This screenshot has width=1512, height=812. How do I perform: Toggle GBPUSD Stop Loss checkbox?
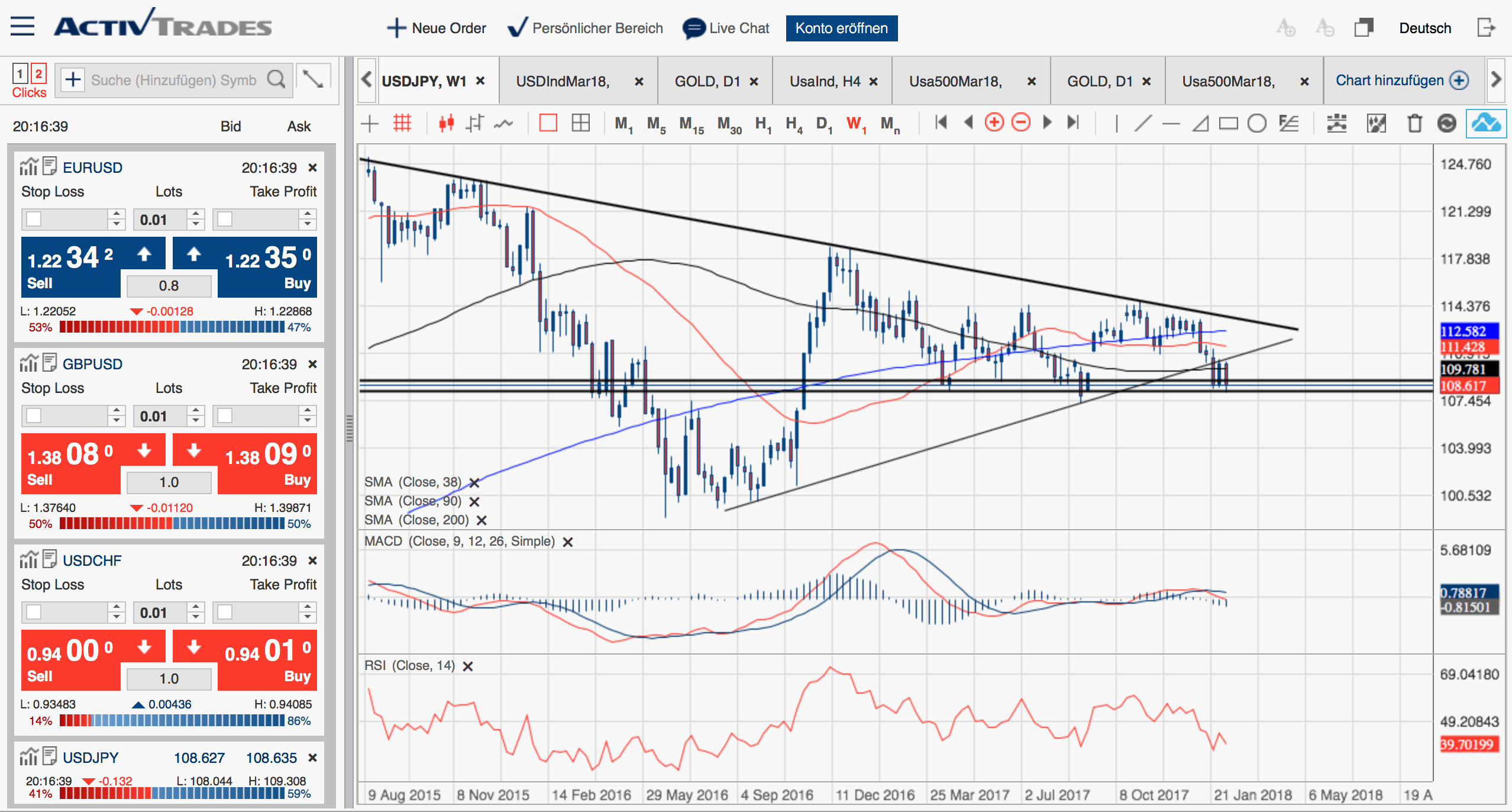(34, 415)
